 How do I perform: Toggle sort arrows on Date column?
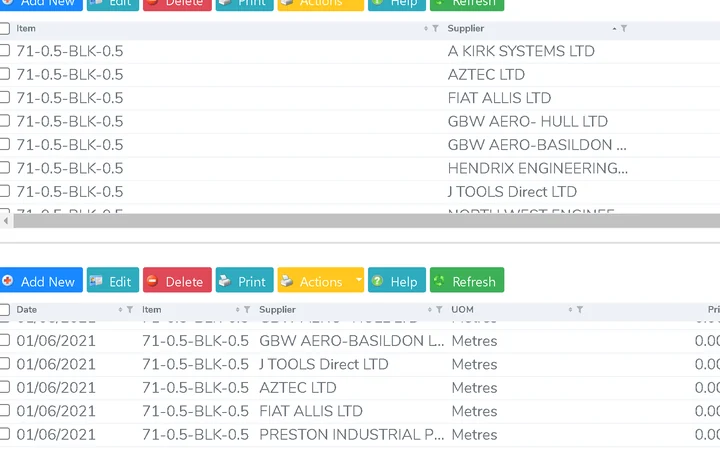[x=120, y=310]
